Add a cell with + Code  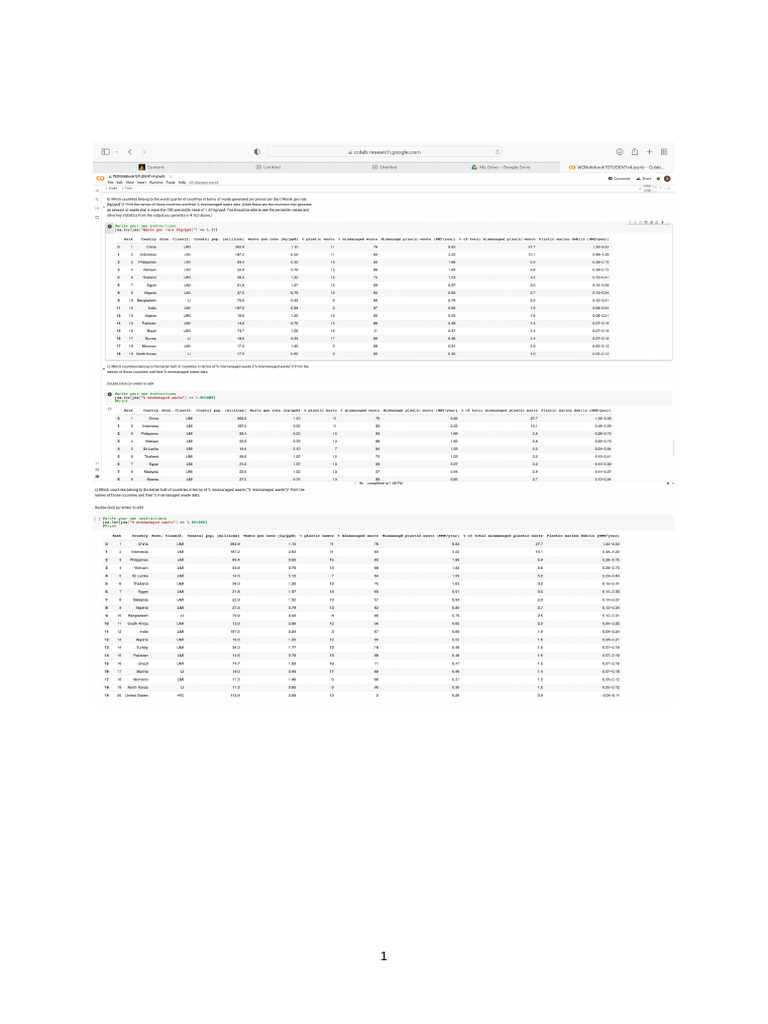pyautogui.click(x=111, y=188)
